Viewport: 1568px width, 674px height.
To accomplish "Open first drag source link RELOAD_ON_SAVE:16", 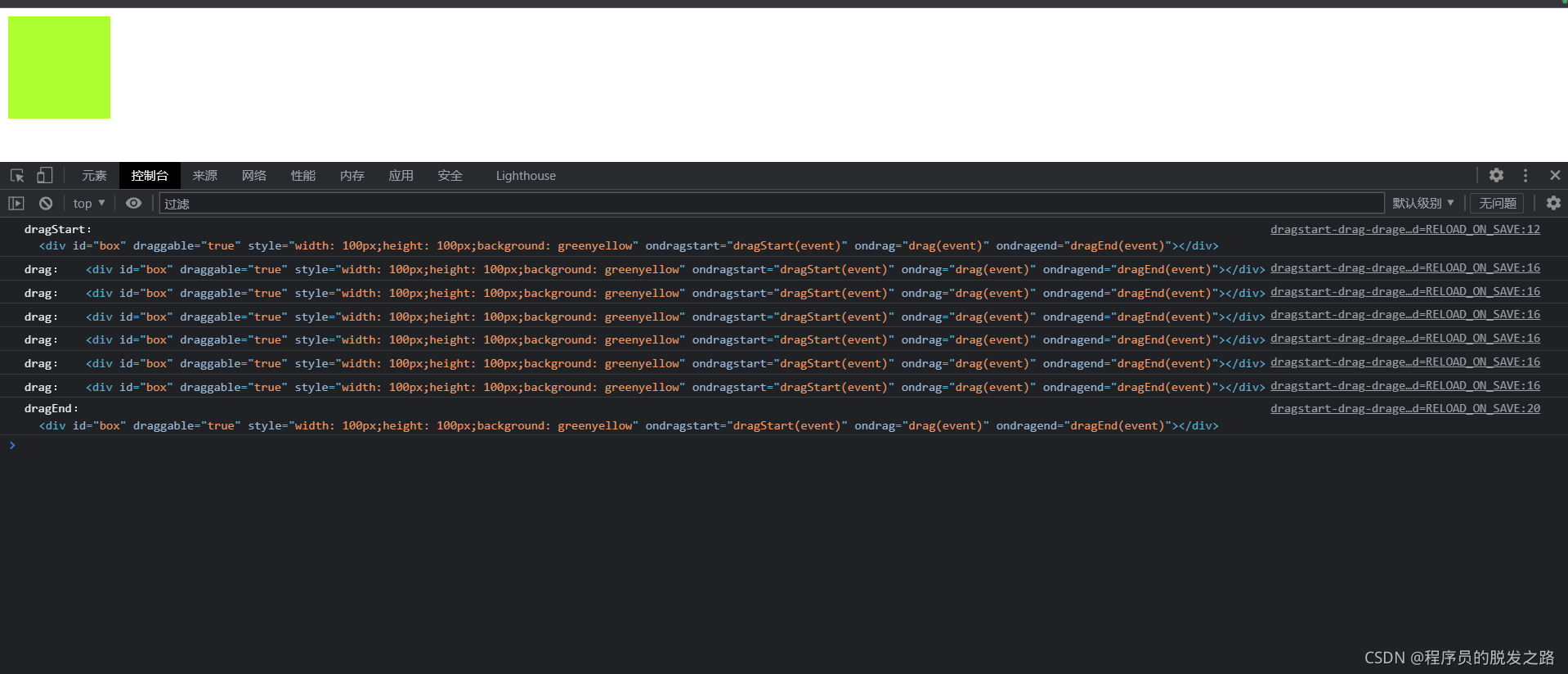I will pyautogui.click(x=1405, y=267).
